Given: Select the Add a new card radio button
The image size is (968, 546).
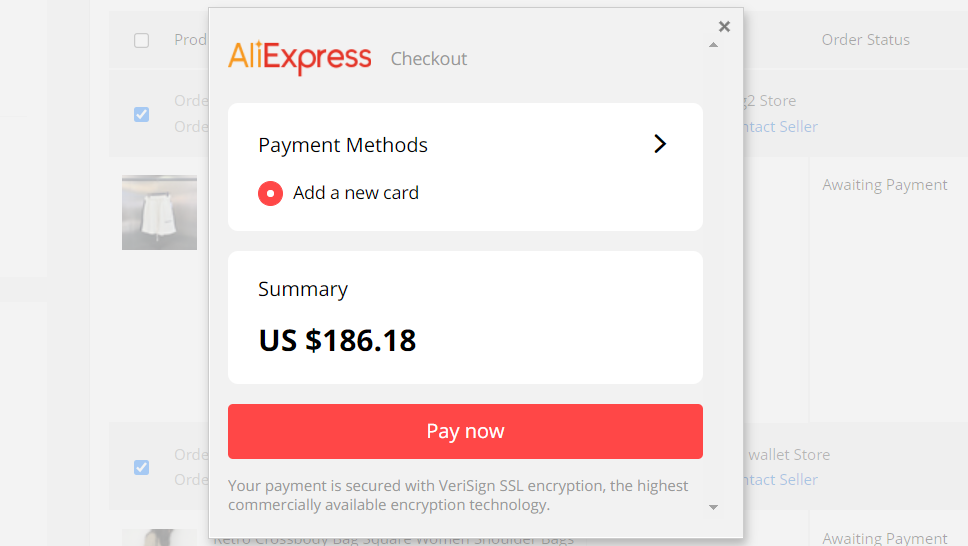Looking at the screenshot, I should coord(270,193).
